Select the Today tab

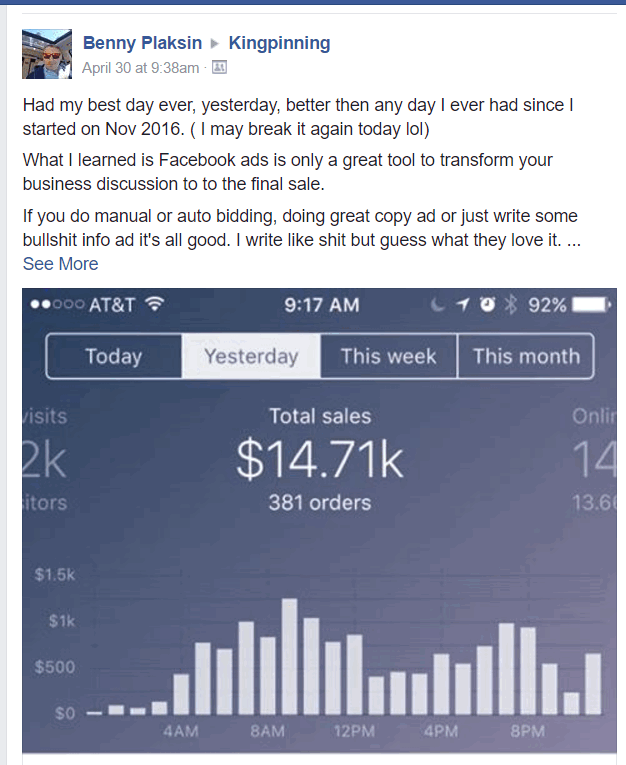[114, 356]
